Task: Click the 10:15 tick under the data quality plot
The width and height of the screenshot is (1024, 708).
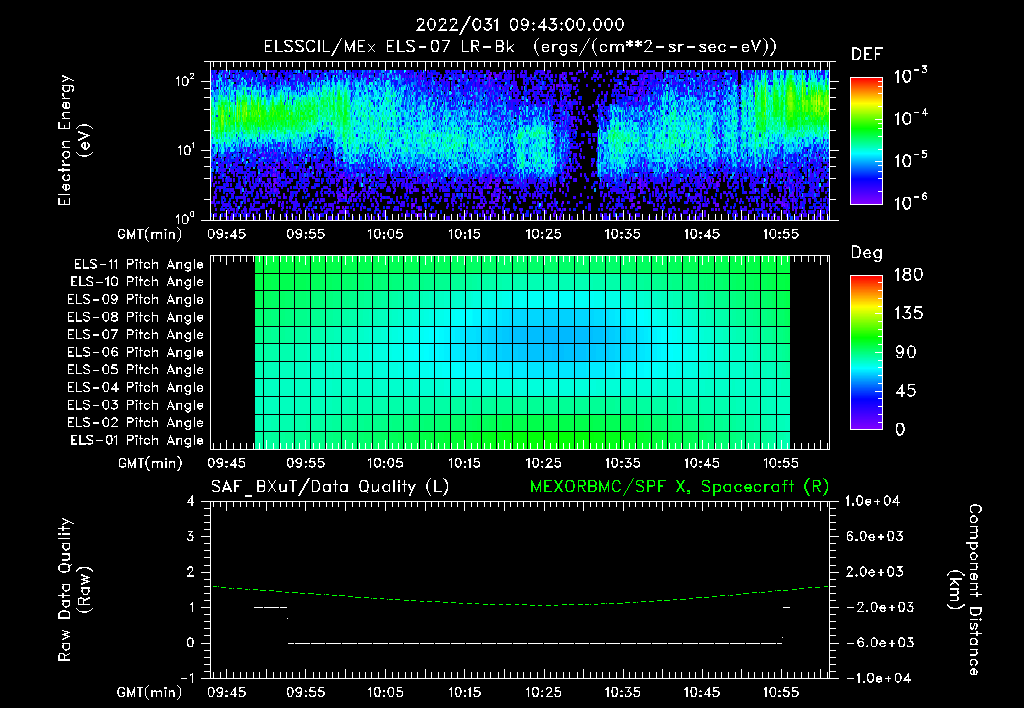Action: coord(464,692)
